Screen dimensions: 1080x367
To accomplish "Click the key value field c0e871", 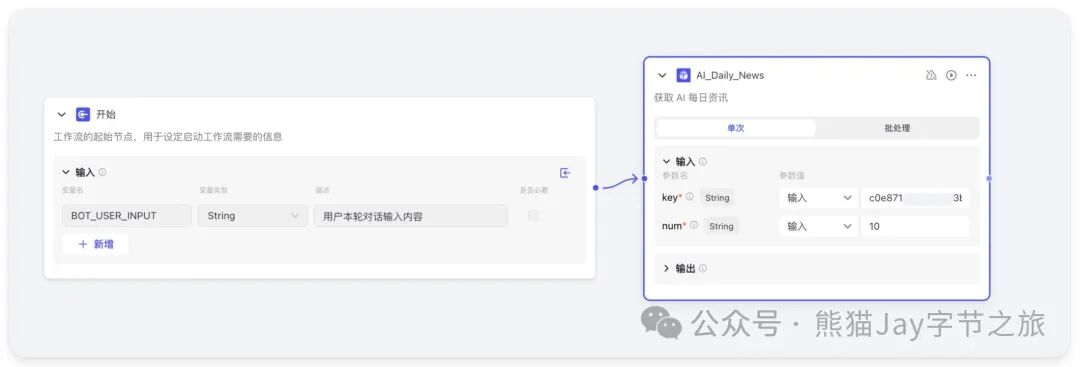I will [915, 198].
